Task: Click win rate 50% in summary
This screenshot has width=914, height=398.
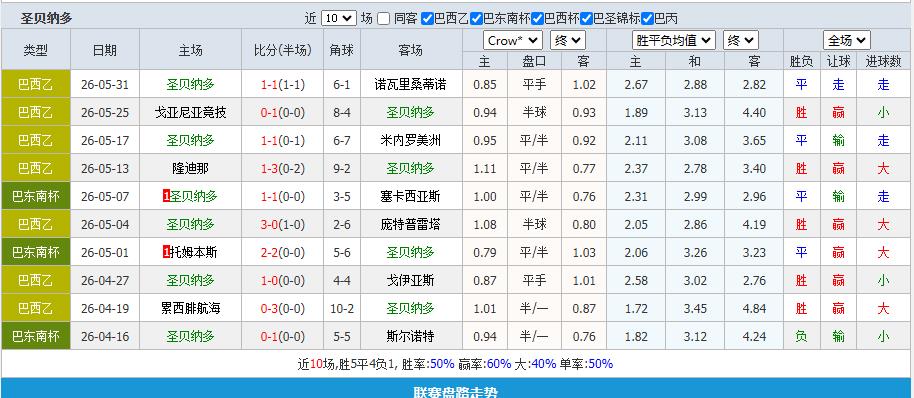Action: (442, 364)
